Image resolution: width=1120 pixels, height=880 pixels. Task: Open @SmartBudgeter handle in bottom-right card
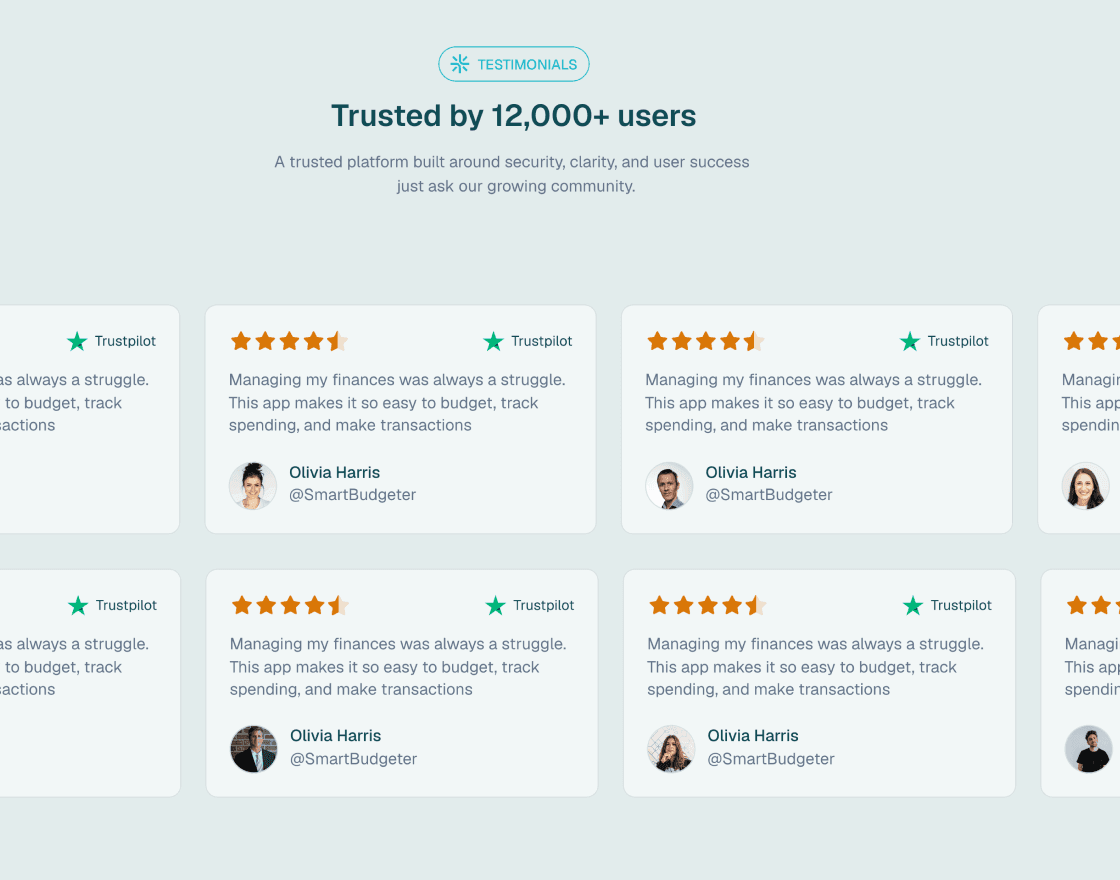click(x=771, y=759)
